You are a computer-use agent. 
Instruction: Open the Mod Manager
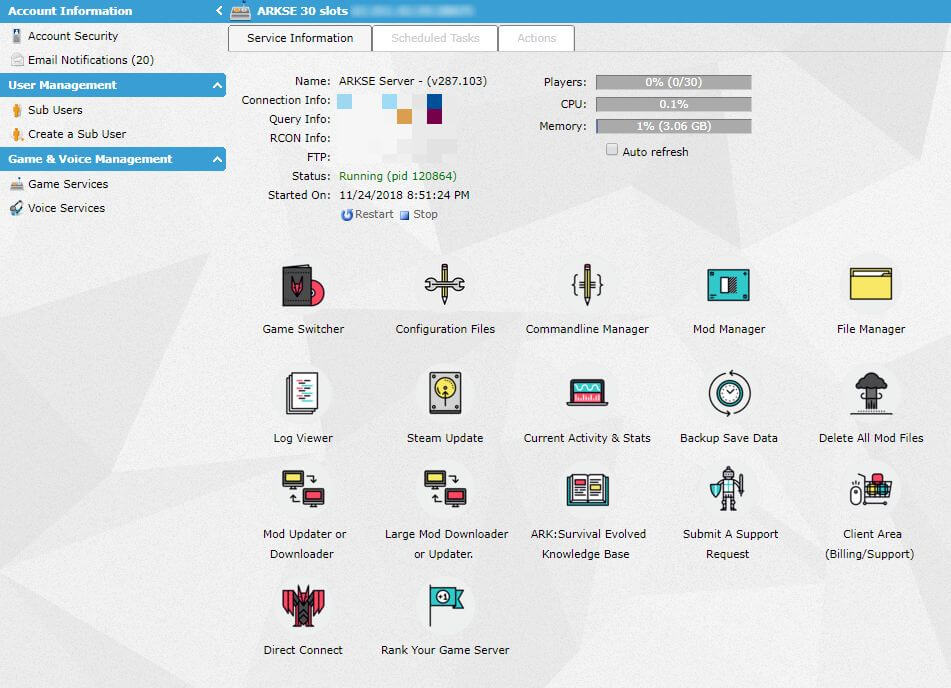click(x=728, y=286)
